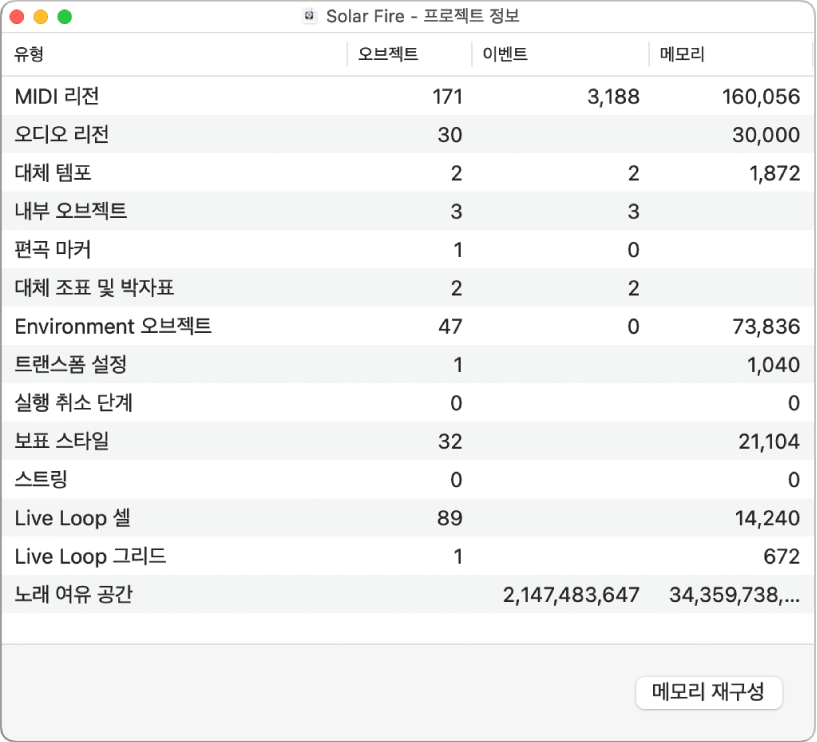
Task: Select the MIDI 리전 row label
Action: [x=57, y=96]
